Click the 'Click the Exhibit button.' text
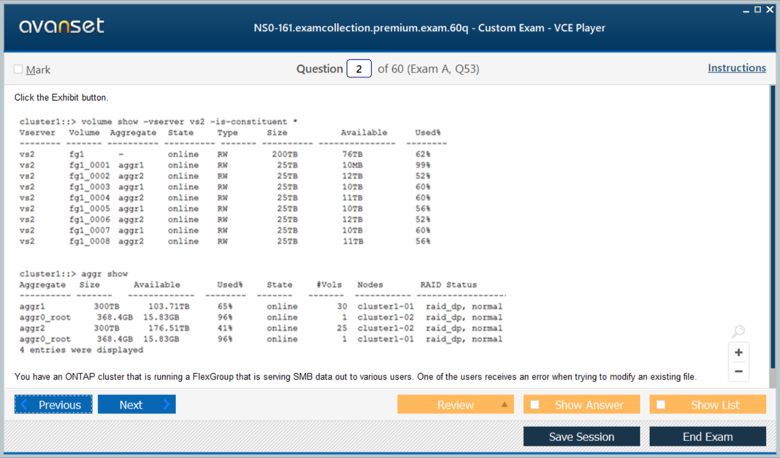Image resolution: width=780 pixels, height=458 pixels. pyautogui.click(x=61, y=97)
